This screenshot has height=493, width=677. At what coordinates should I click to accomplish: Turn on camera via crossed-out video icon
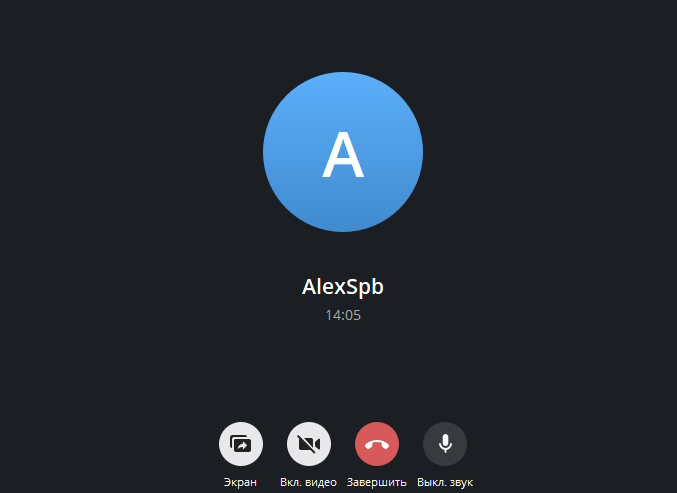click(x=309, y=444)
